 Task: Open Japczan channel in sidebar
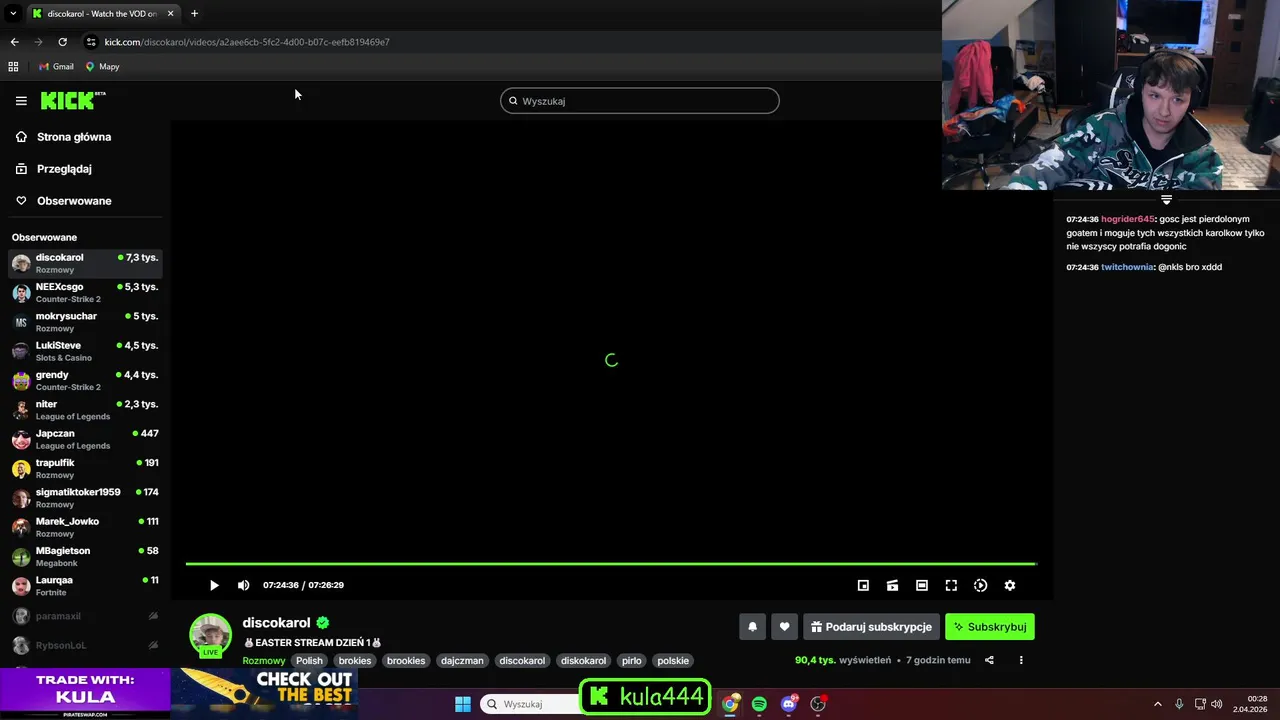pos(85,439)
